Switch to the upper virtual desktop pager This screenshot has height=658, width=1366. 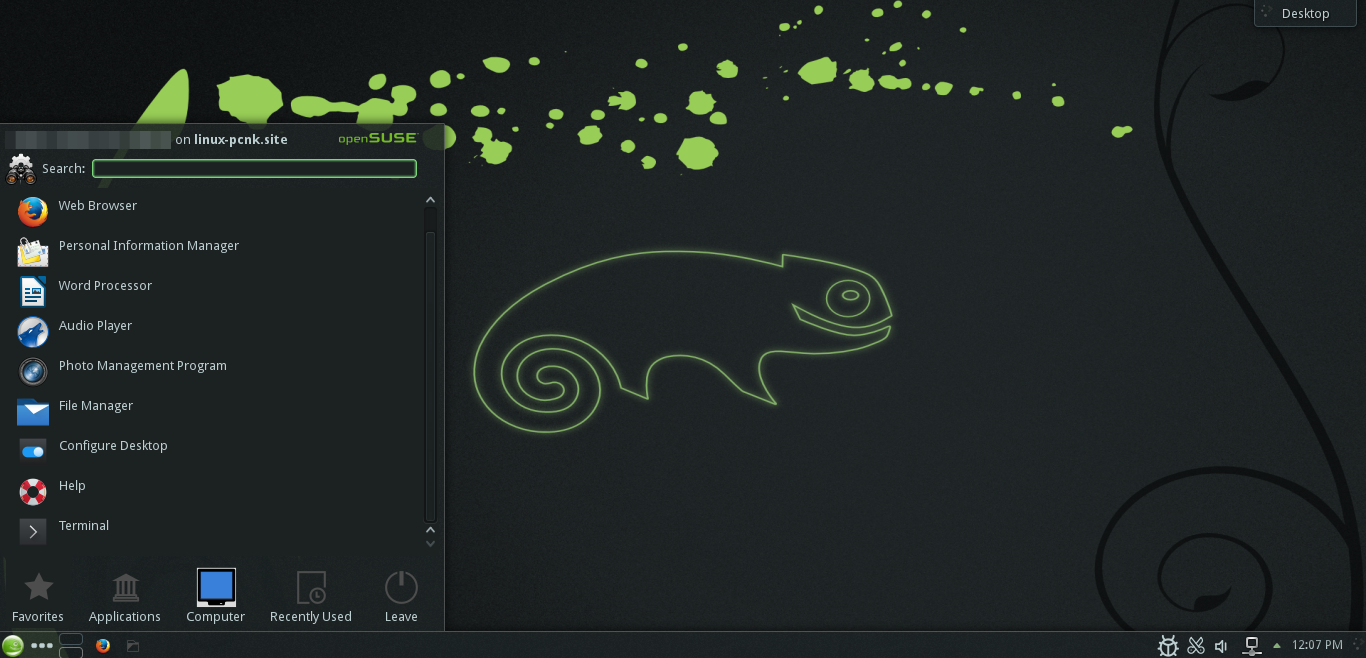(x=71, y=639)
